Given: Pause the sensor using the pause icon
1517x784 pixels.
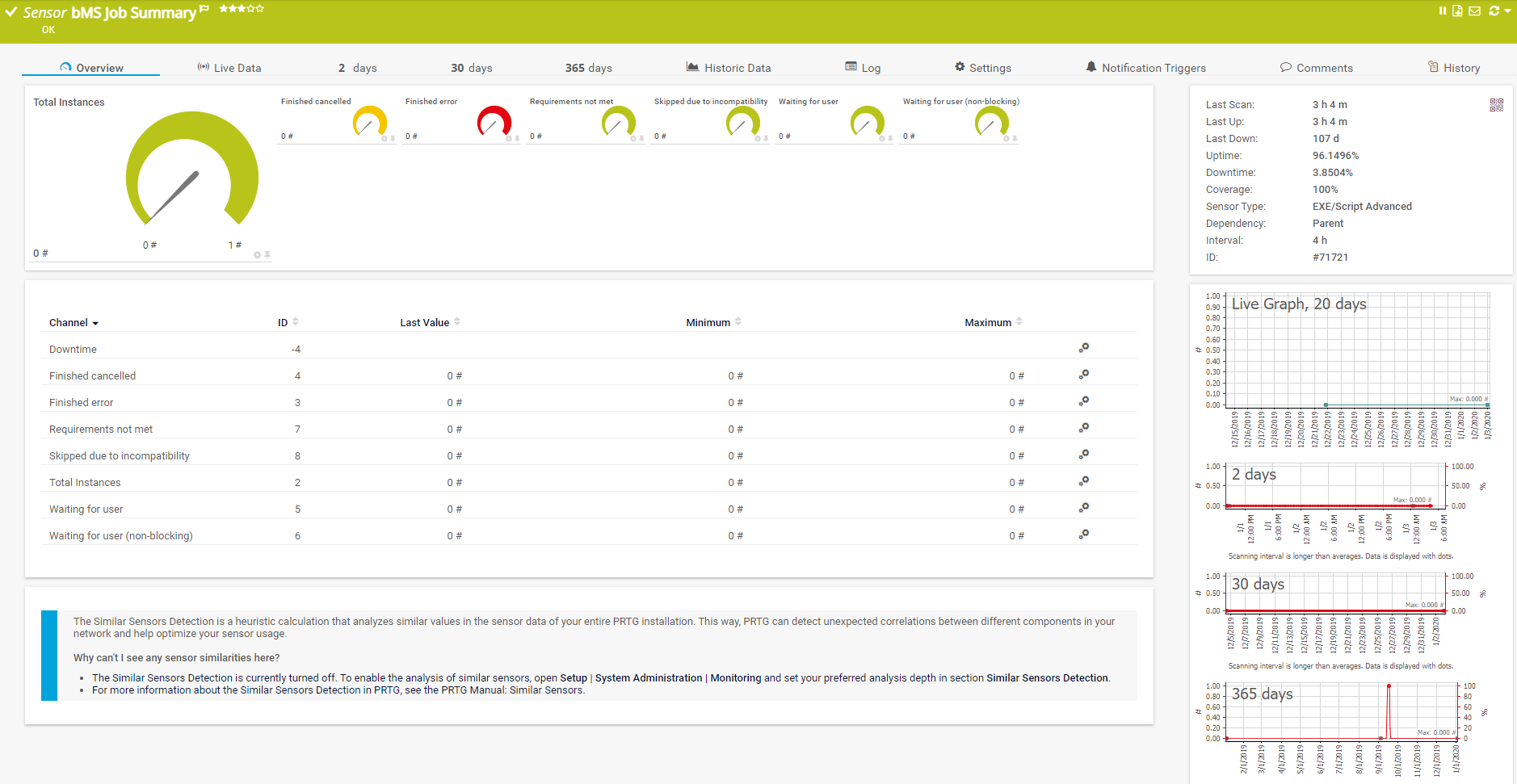Looking at the screenshot, I should click(x=1443, y=10).
